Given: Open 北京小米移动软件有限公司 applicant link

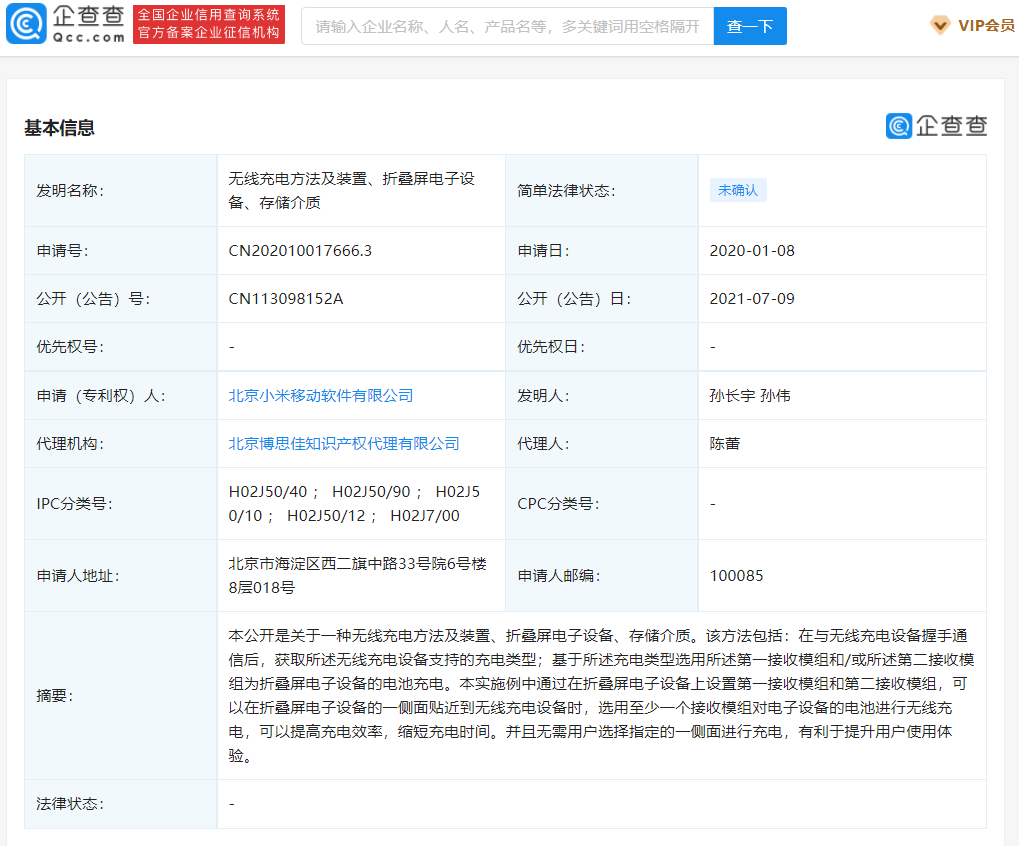Looking at the screenshot, I should (x=320, y=395).
